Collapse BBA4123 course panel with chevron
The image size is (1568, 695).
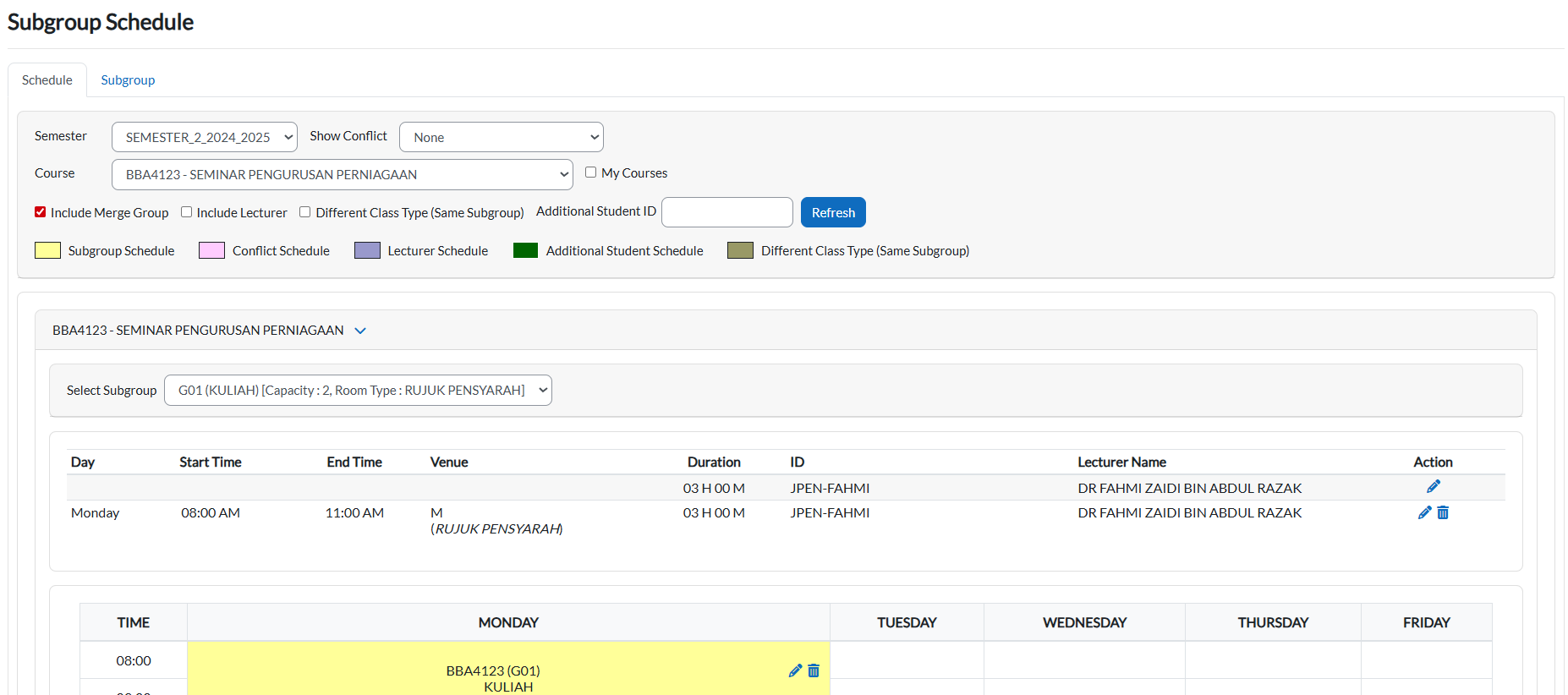360,331
